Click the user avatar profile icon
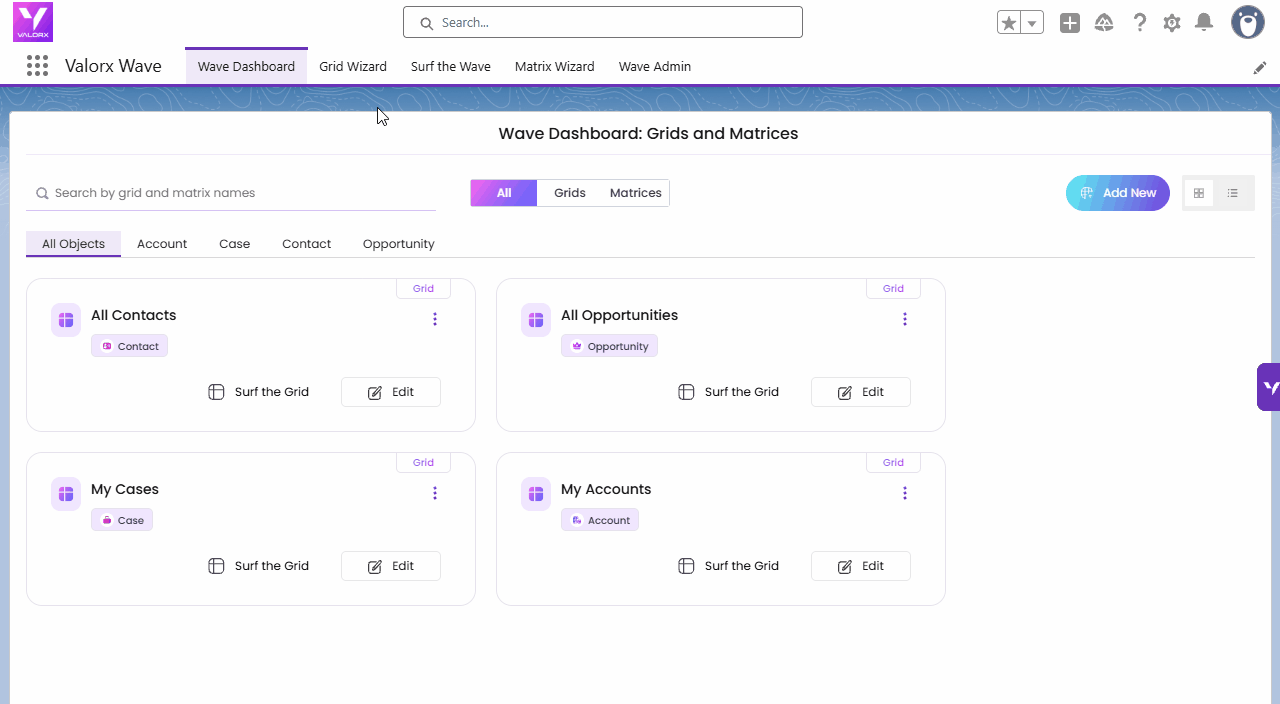This screenshot has width=1280, height=704. coord(1247,22)
